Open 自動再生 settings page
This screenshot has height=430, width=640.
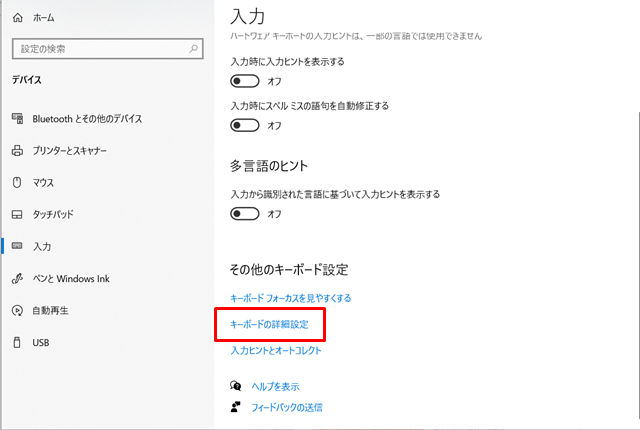click(51, 310)
